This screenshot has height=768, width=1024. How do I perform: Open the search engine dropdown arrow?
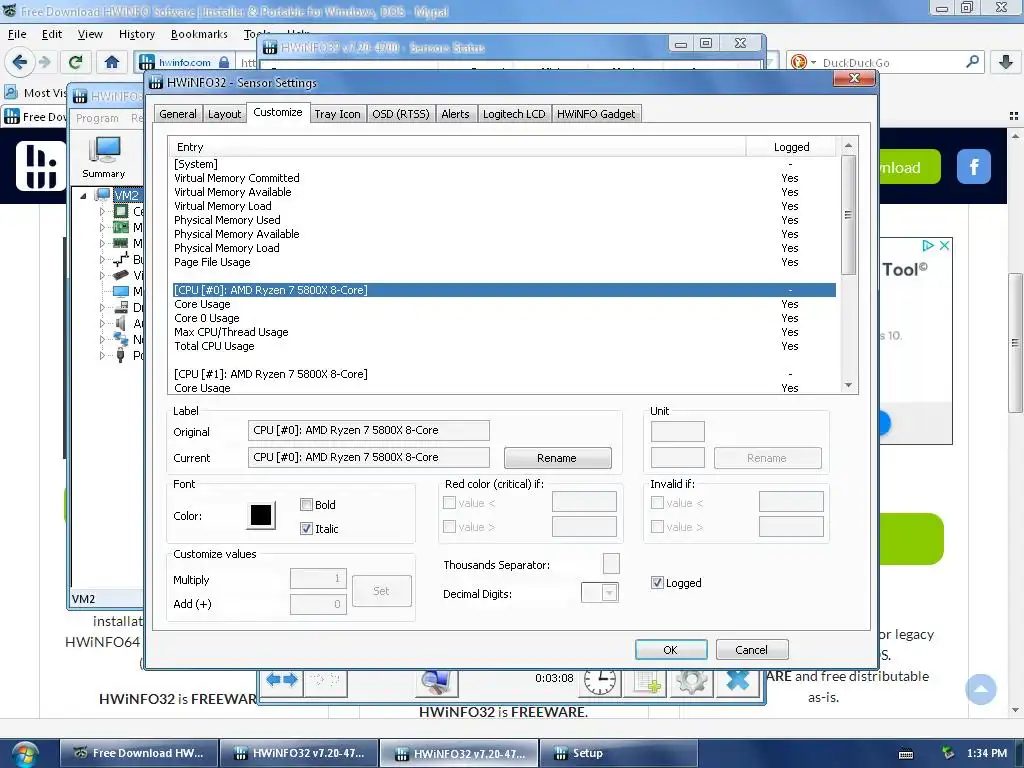pyautogui.click(x=814, y=63)
